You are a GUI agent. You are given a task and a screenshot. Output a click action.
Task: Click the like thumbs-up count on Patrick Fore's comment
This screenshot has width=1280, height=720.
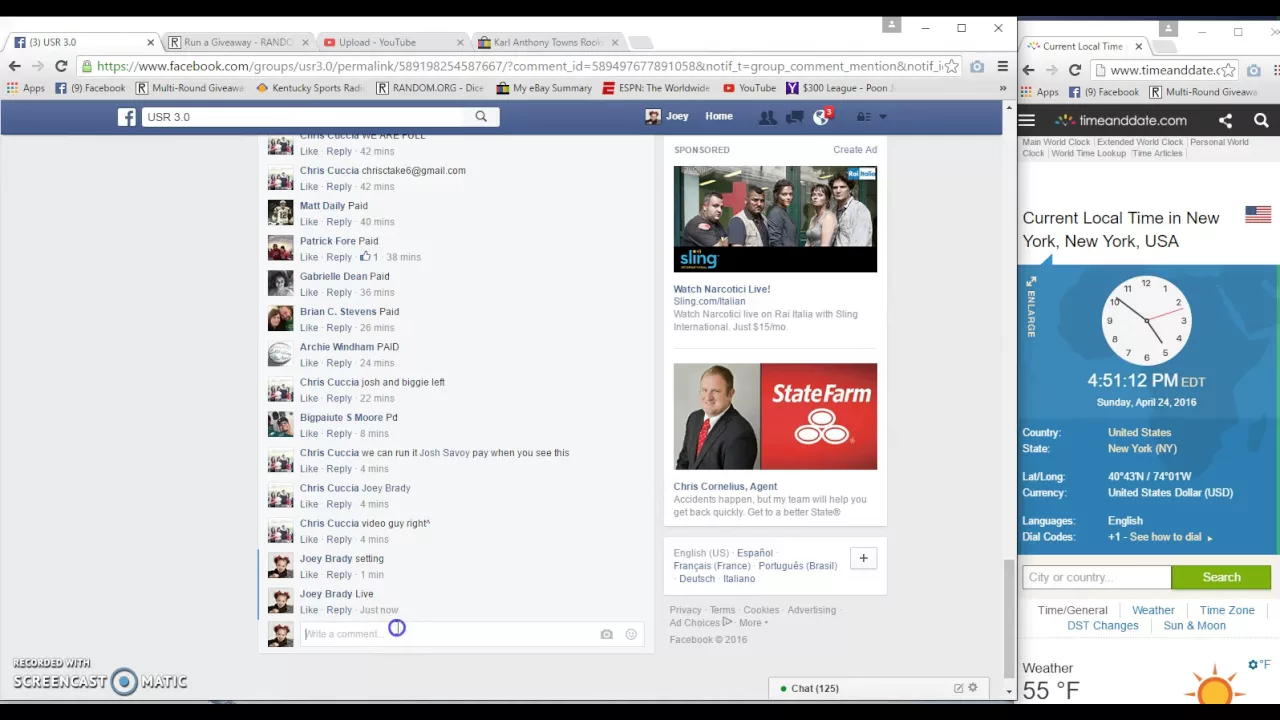[x=369, y=257]
